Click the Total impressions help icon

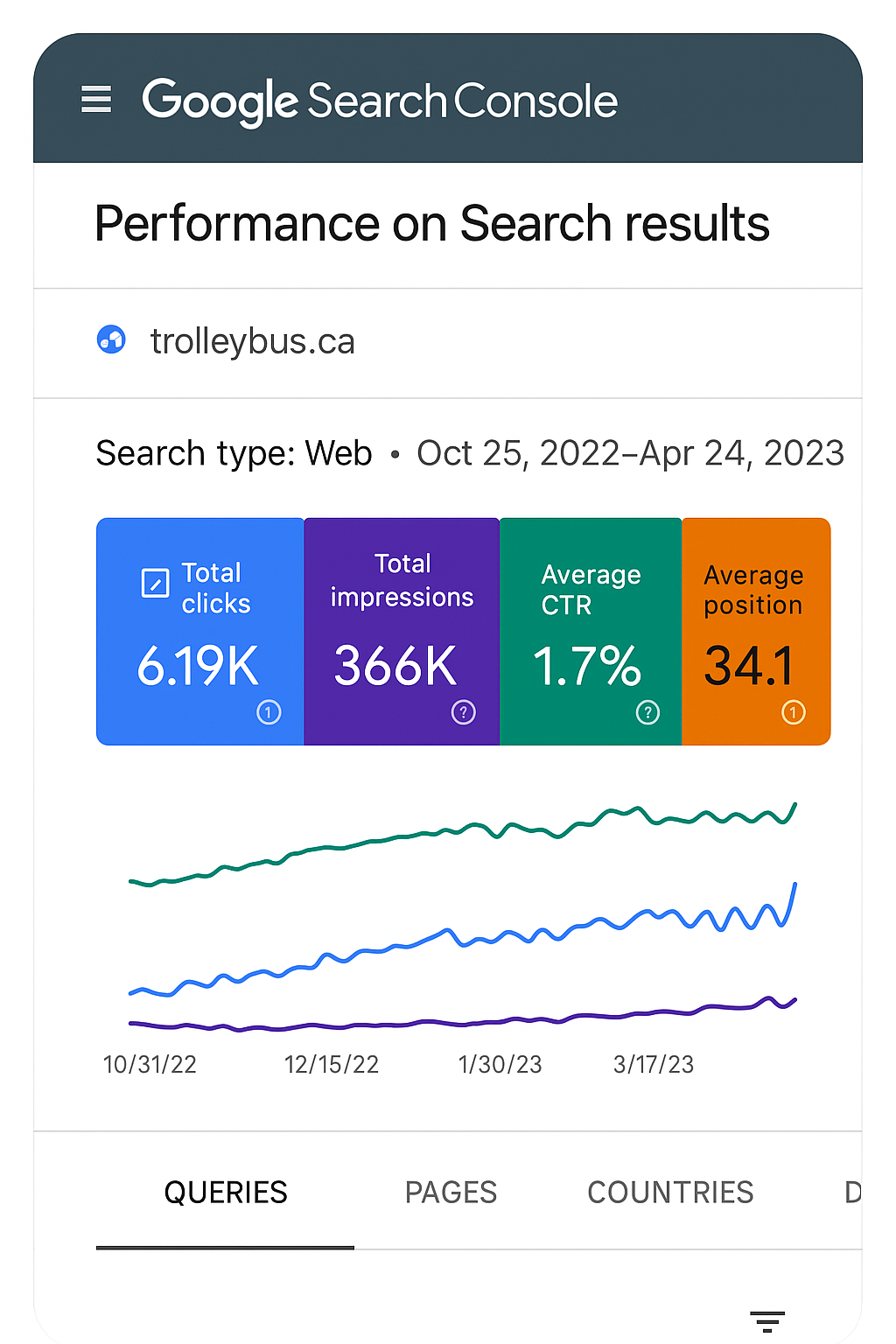pos(463,712)
